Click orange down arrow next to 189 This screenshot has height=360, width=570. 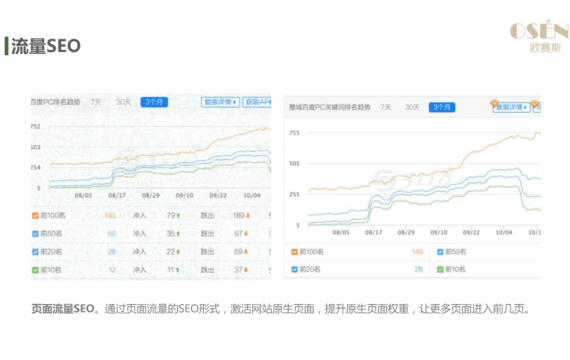[x=248, y=216]
